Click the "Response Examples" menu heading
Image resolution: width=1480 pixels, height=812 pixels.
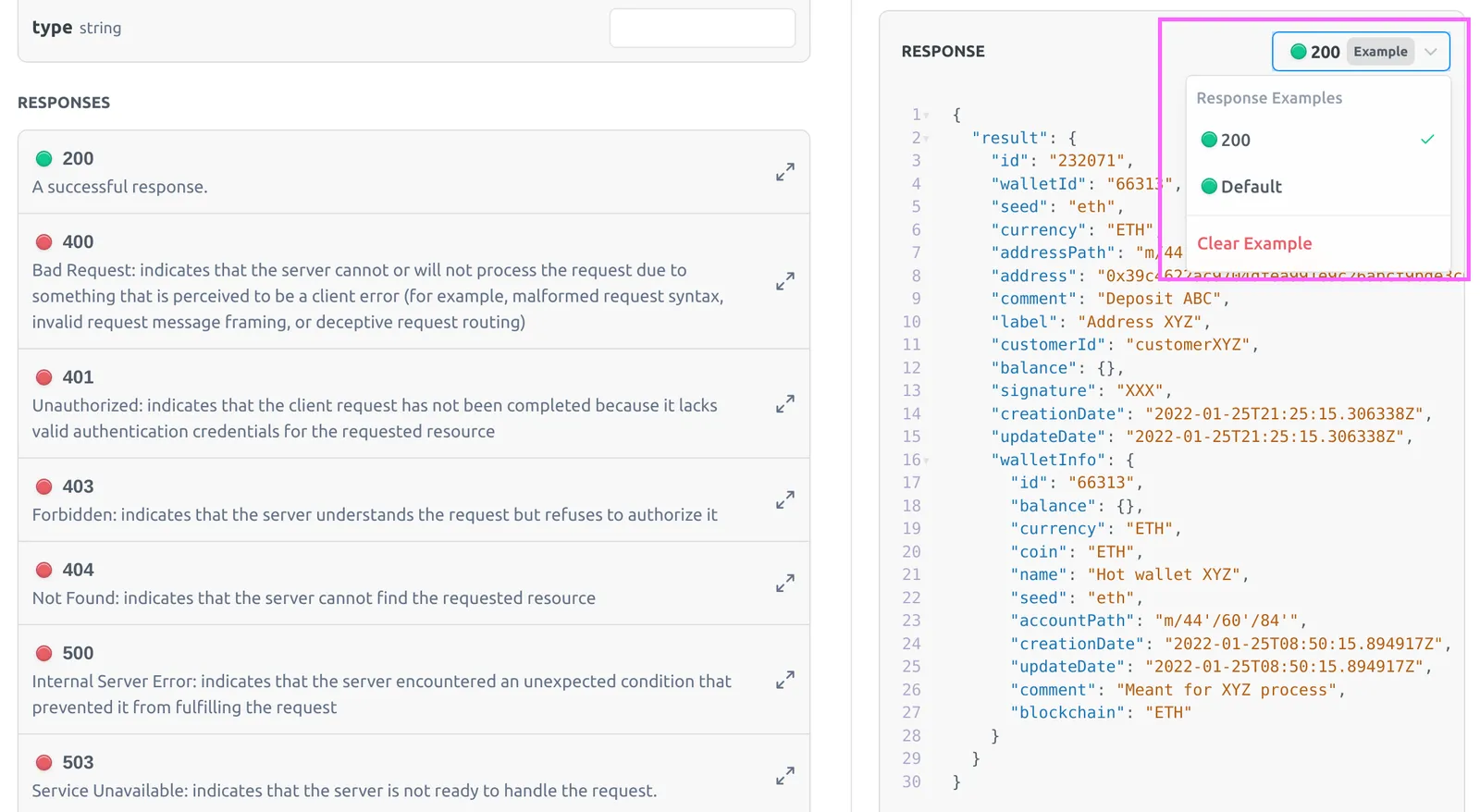point(1269,98)
